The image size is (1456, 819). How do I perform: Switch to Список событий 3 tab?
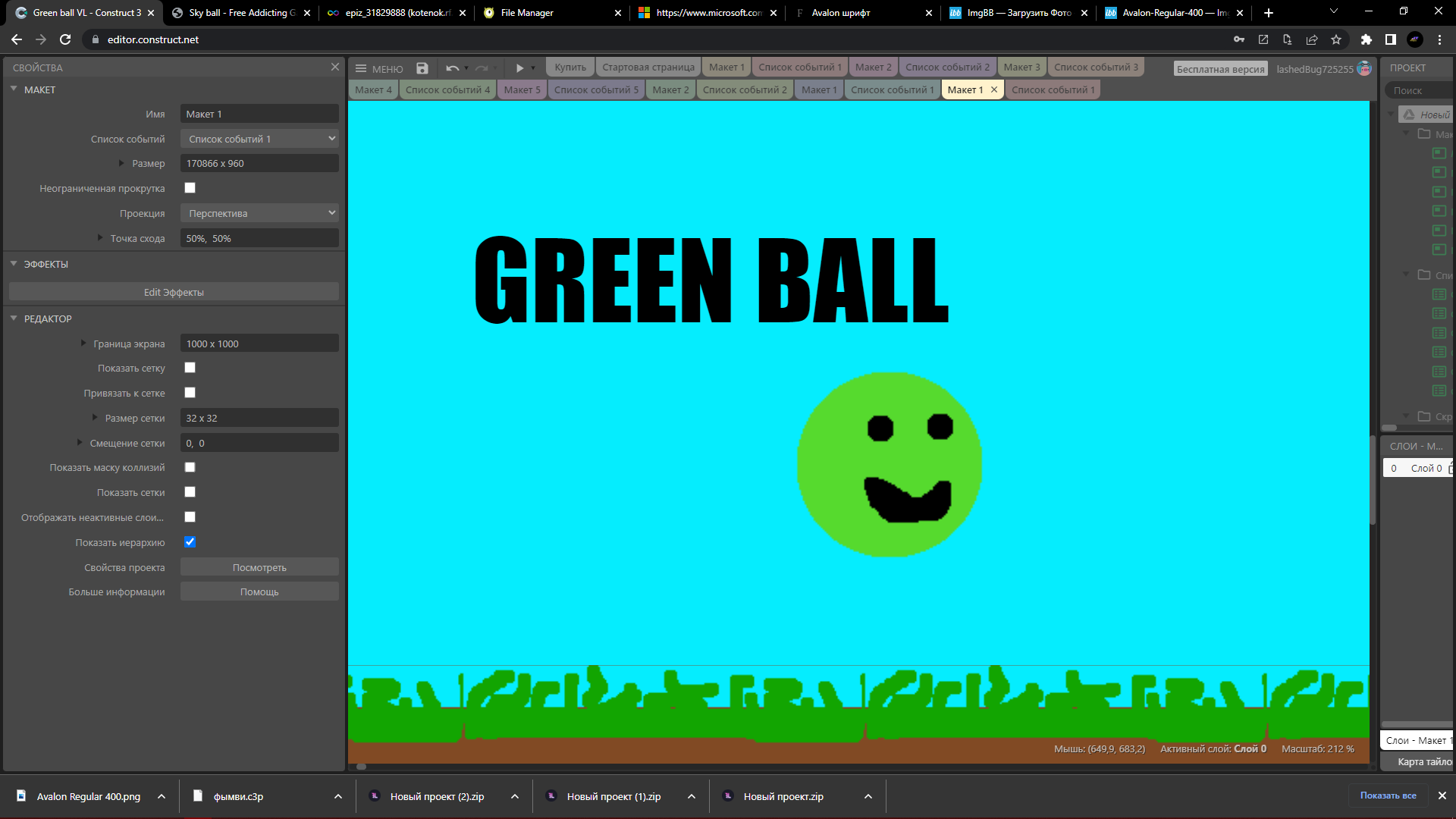click(1096, 67)
